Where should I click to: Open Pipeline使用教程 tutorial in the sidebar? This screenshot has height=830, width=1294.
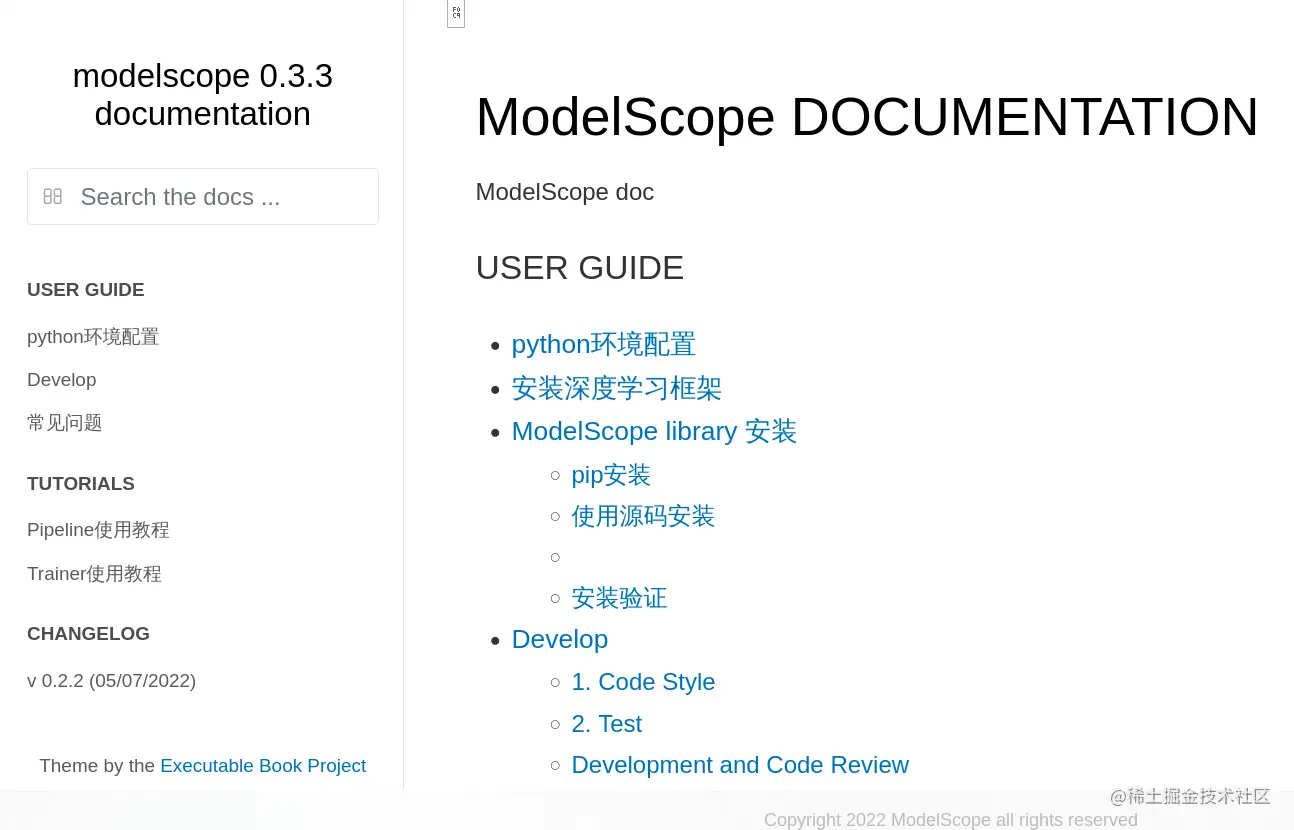click(x=98, y=530)
